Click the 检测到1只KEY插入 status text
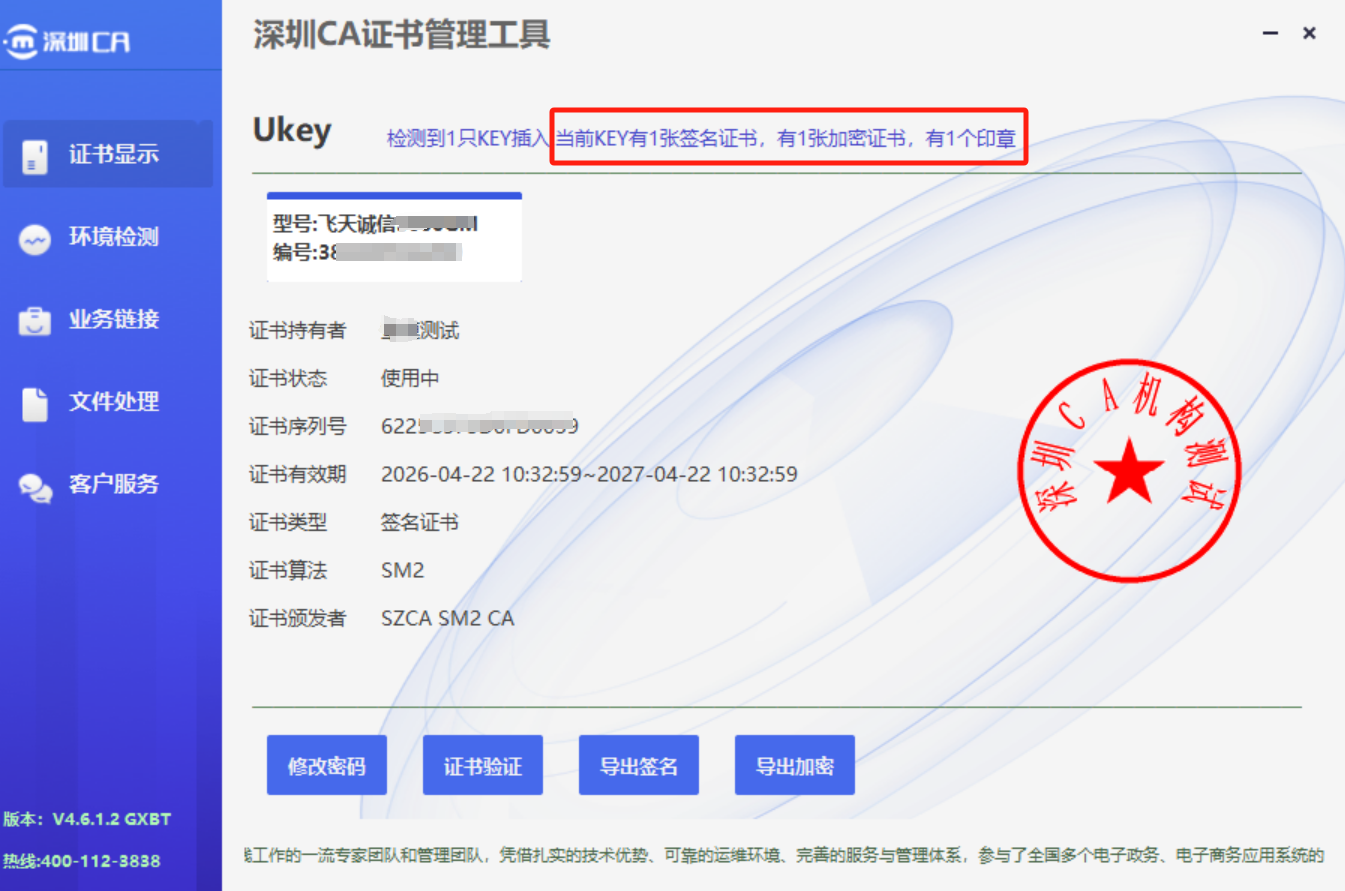Viewport: 1345px width, 891px height. tap(469, 139)
